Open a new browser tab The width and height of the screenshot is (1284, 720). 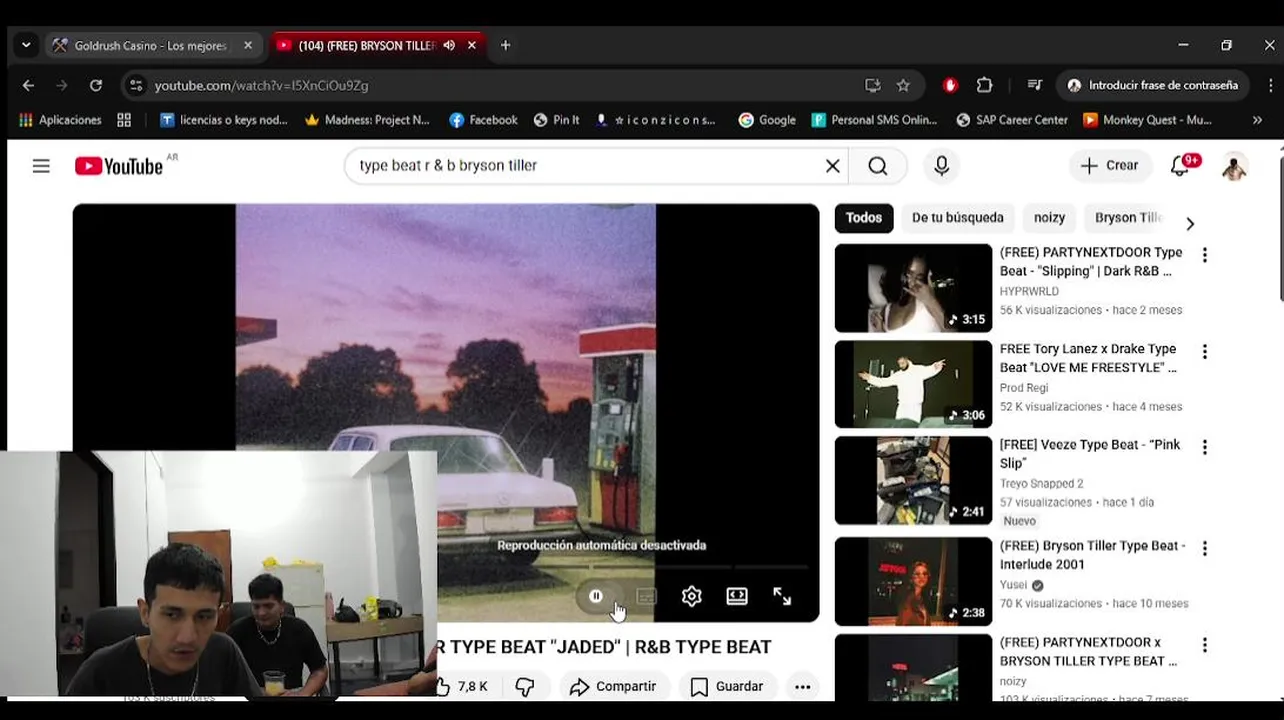coord(505,45)
